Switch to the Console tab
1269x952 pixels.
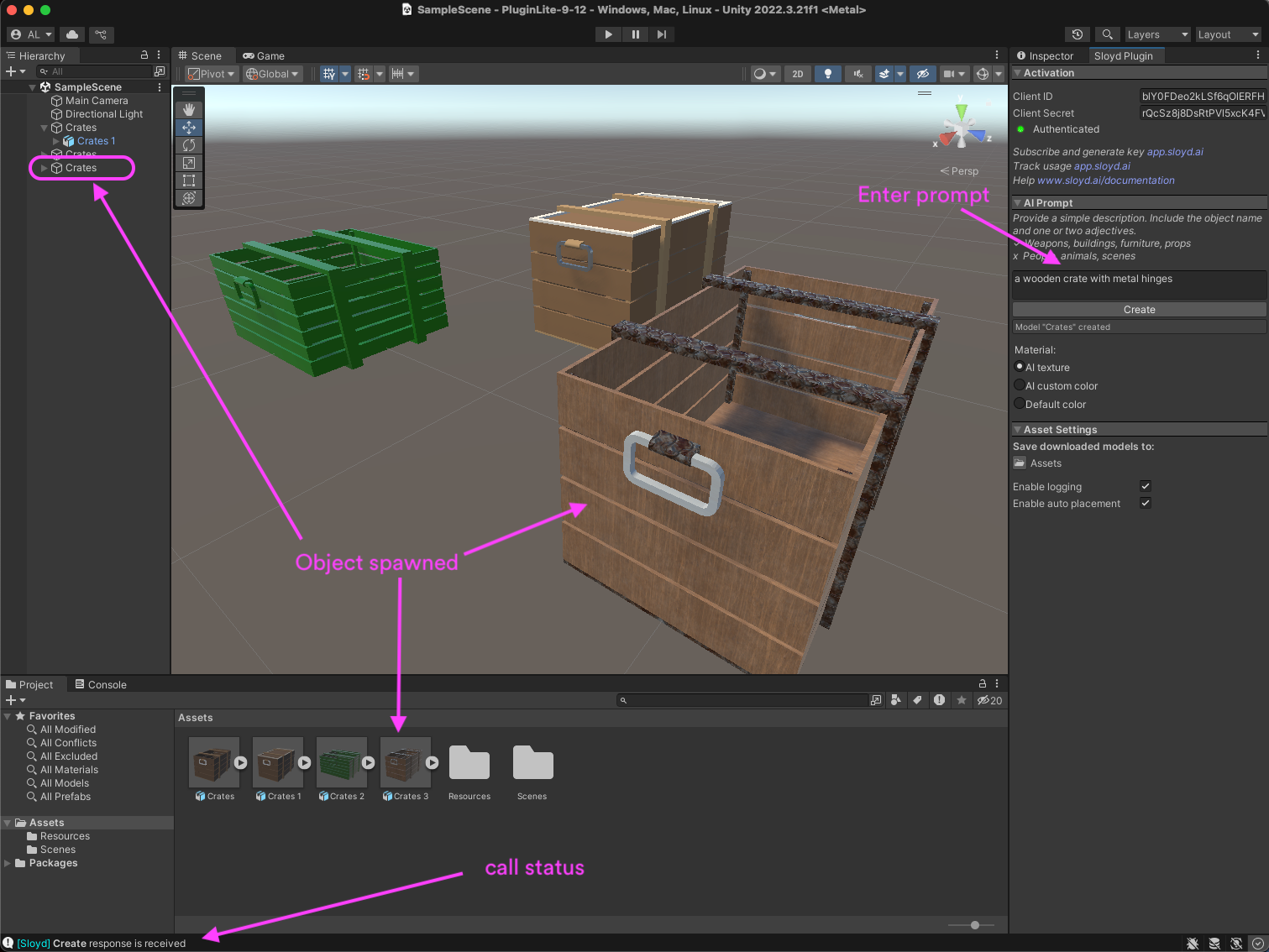click(101, 684)
